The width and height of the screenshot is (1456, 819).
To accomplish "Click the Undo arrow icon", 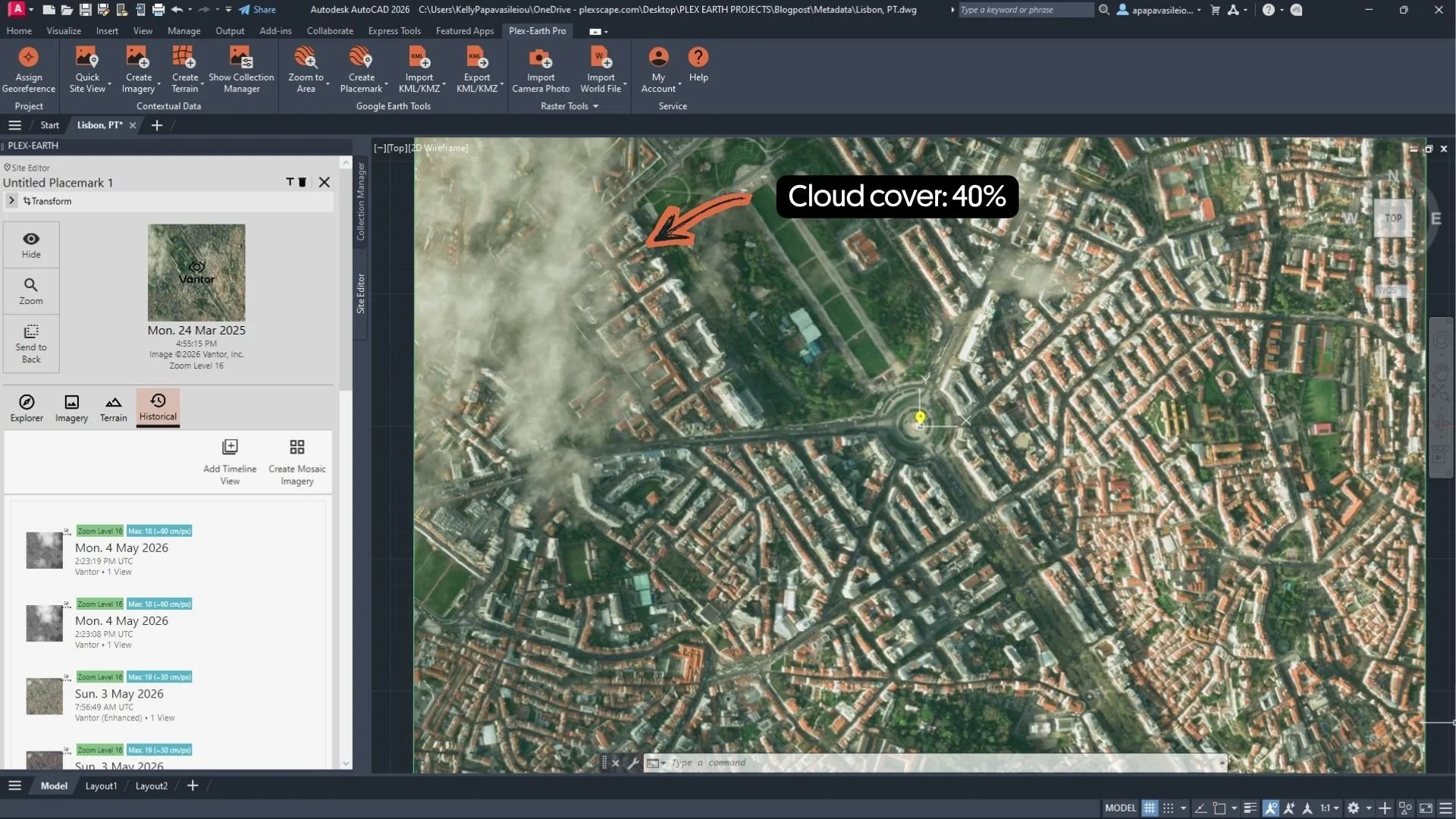I will (177, 10).
